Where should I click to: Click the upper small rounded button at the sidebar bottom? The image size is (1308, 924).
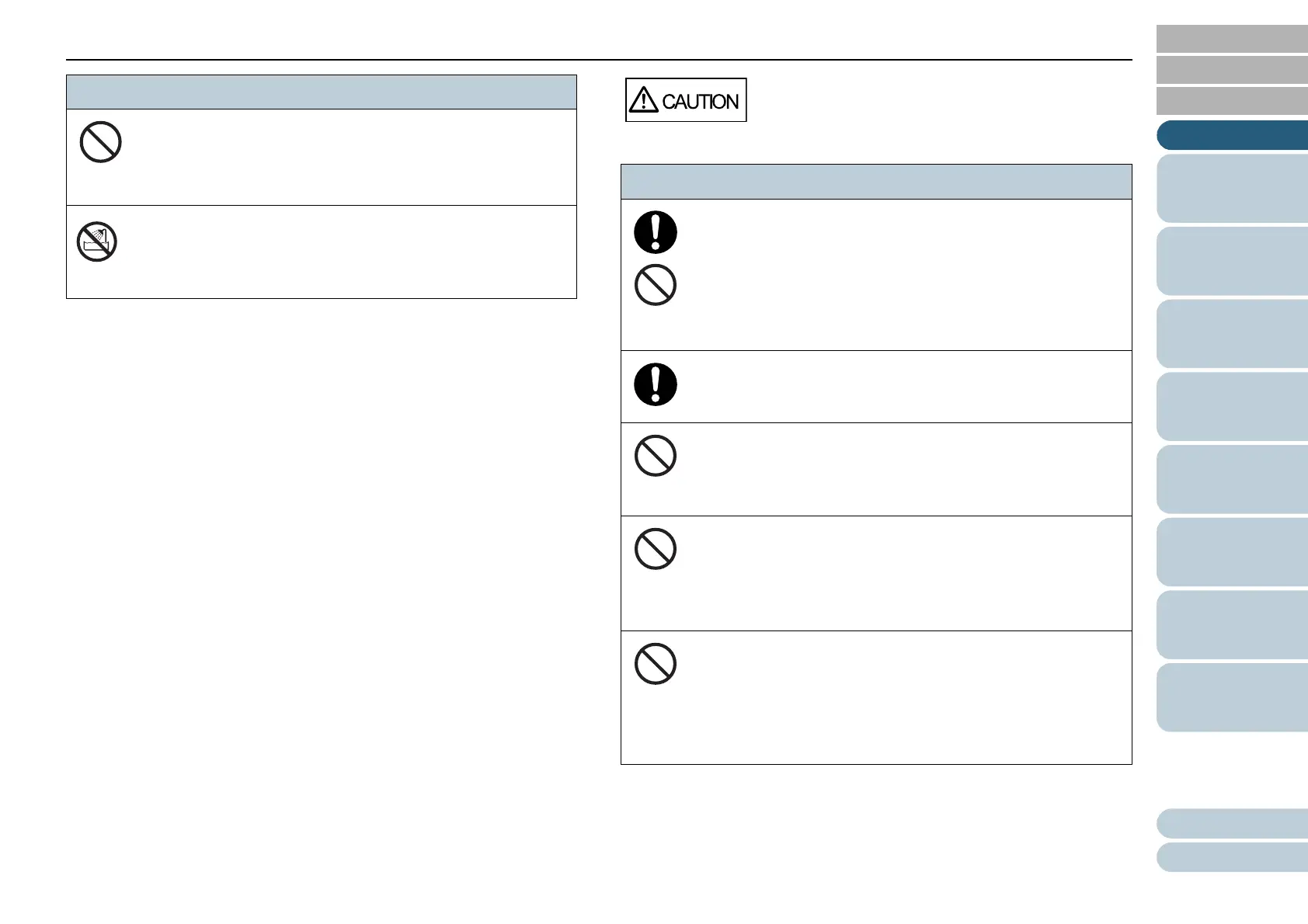1232,823
